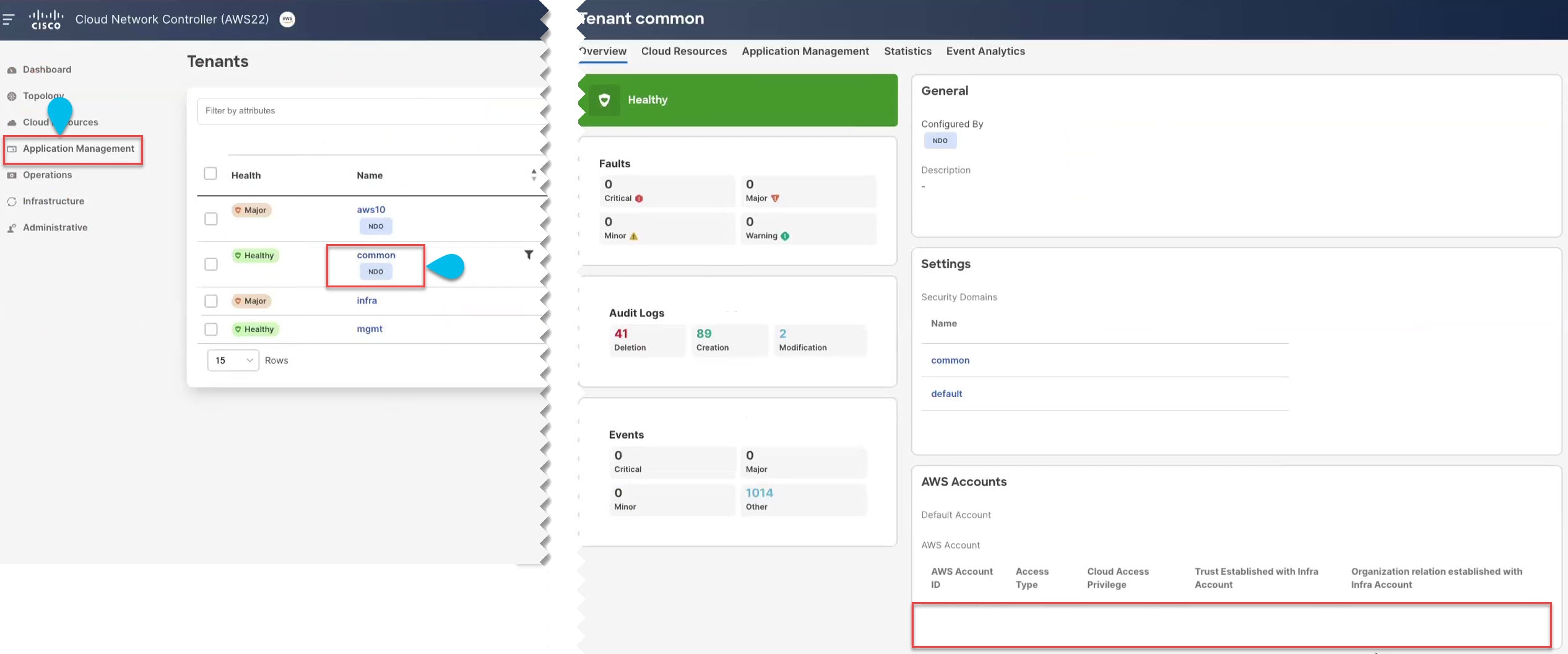This screenshot has height=654, width=1568.
Task: Check the aws10 tenant checkbox
Action: pos(211,219)
